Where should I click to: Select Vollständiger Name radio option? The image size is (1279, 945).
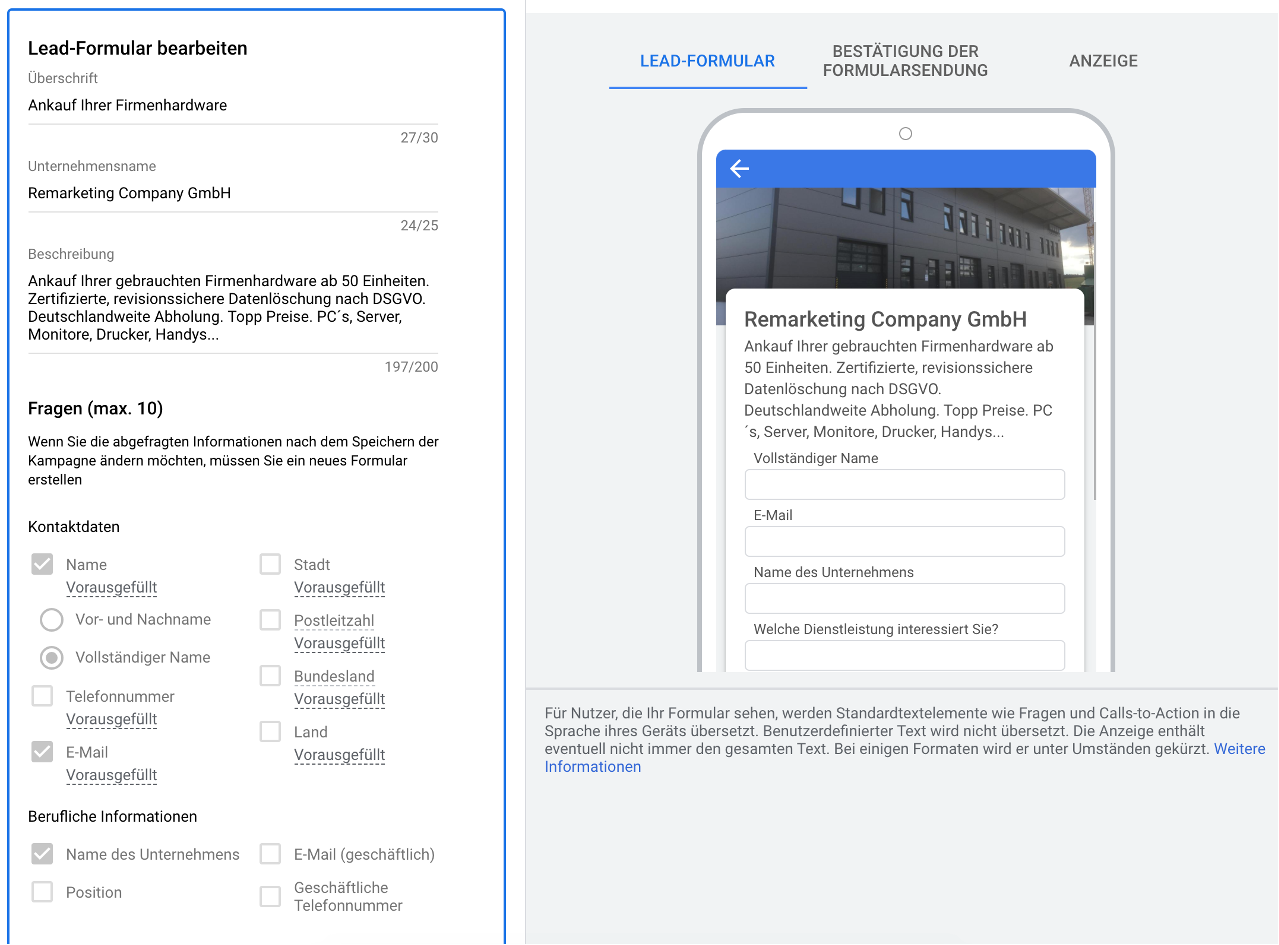[x=51, y=658]
